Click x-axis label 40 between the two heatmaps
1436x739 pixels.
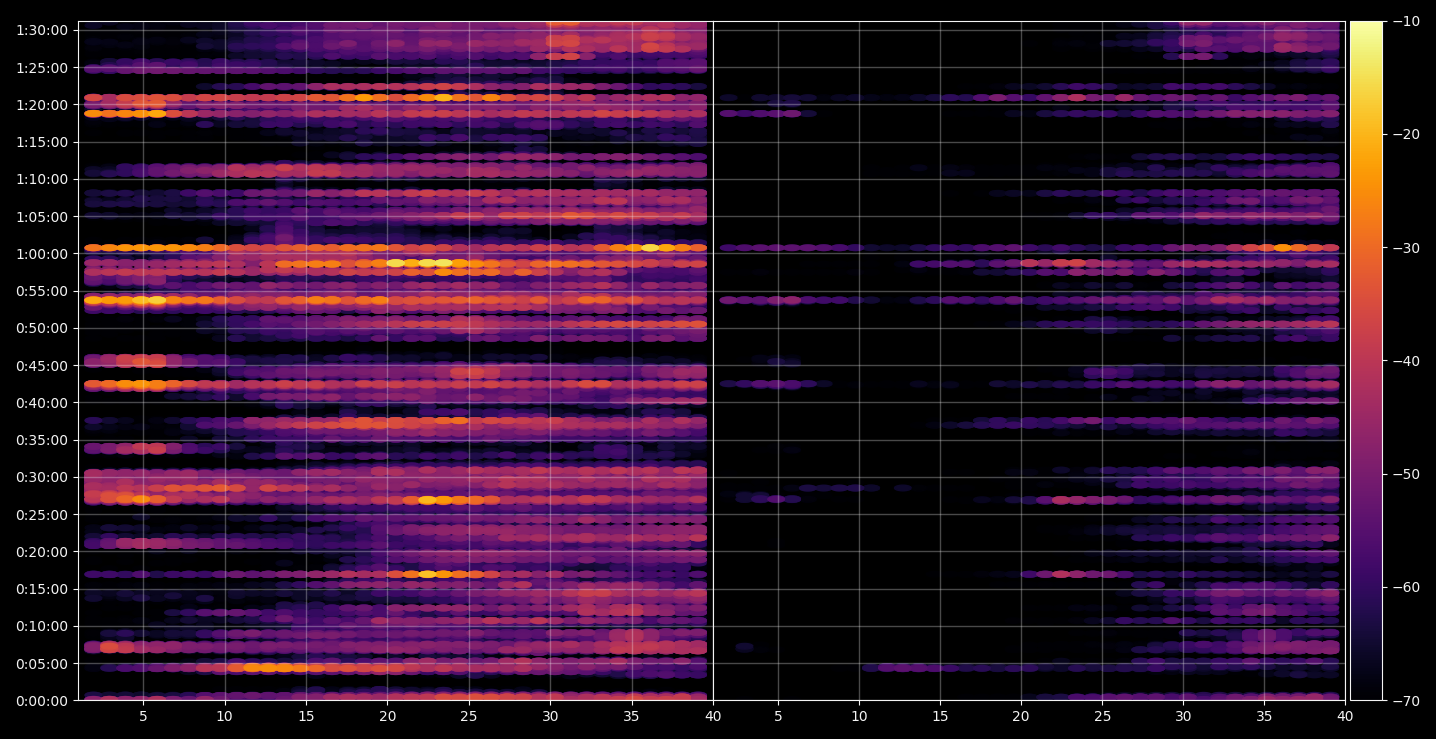(x=713, y=717)
